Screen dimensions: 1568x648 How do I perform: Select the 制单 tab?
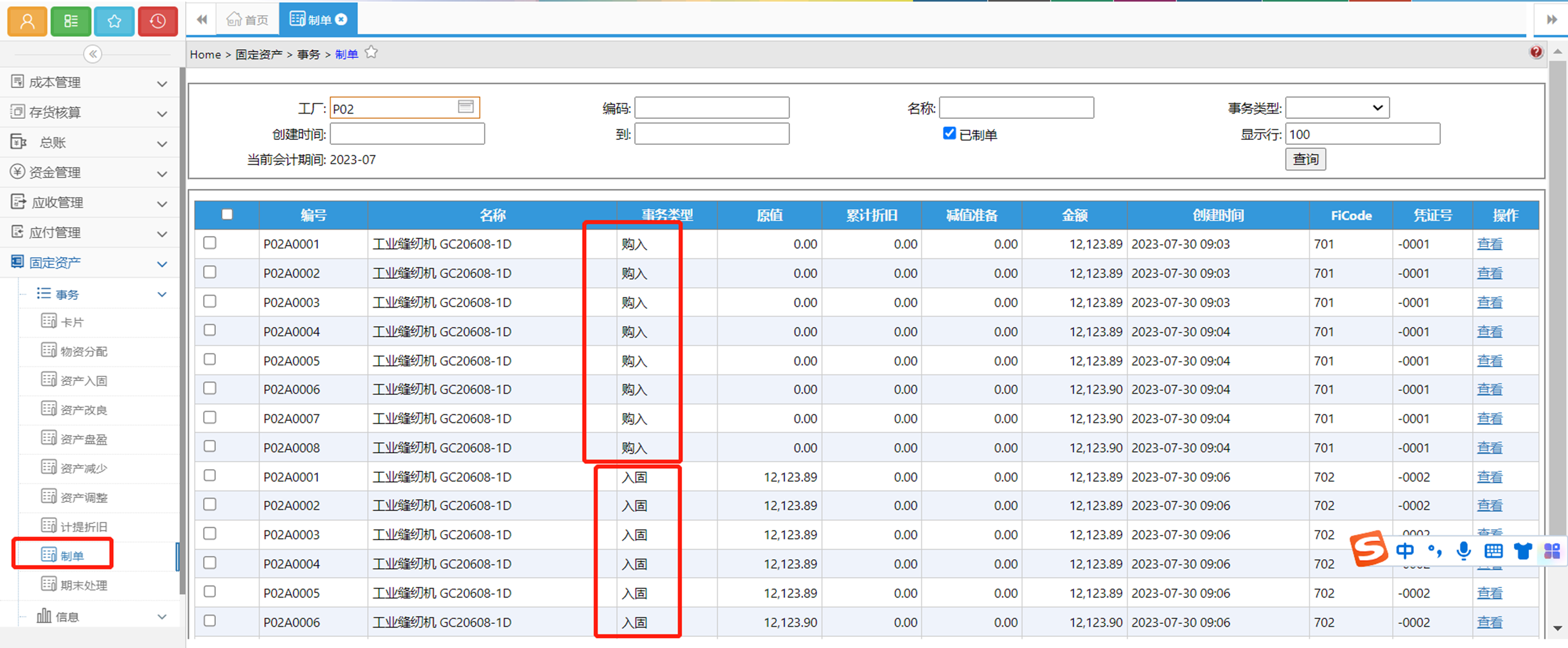click(x=317, y=19)
